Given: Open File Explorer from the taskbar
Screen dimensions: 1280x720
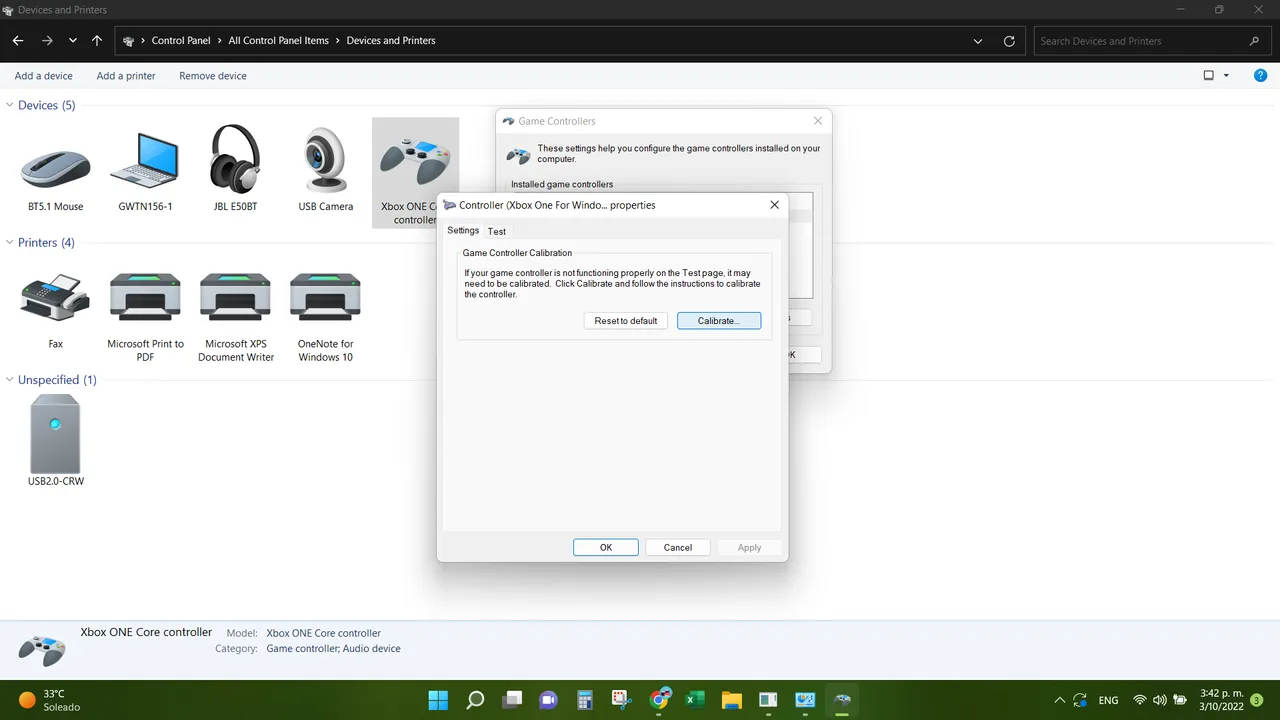Looking at the screenshot, I should coord(731,700).
